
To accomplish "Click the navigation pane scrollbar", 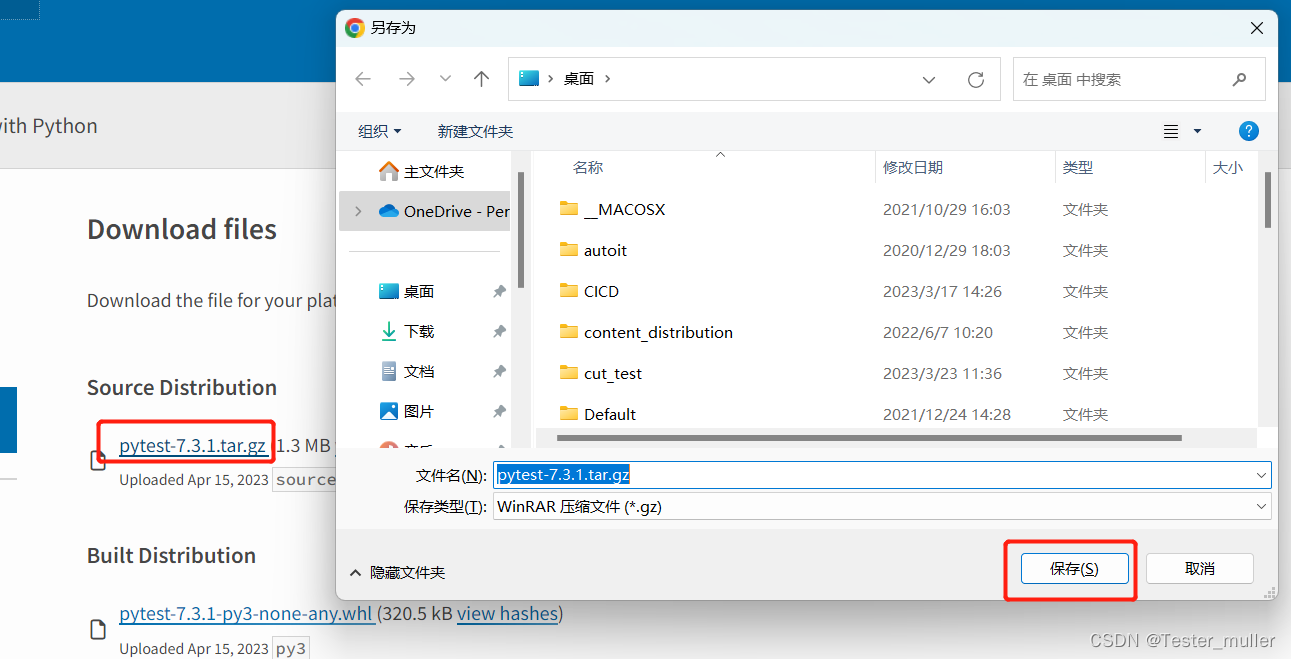I will [x=520, y=230].
